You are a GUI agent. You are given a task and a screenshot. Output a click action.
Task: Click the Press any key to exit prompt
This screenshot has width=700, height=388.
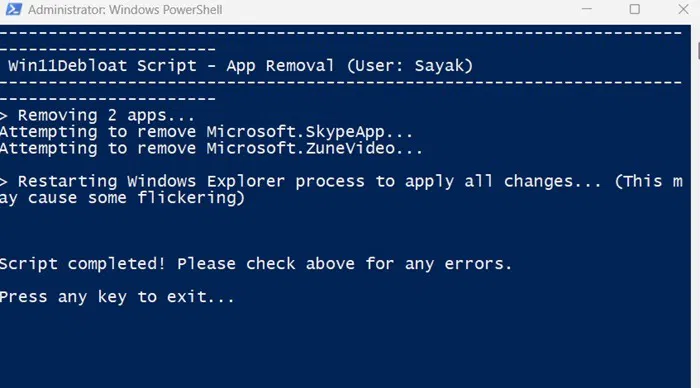point(117,297)
